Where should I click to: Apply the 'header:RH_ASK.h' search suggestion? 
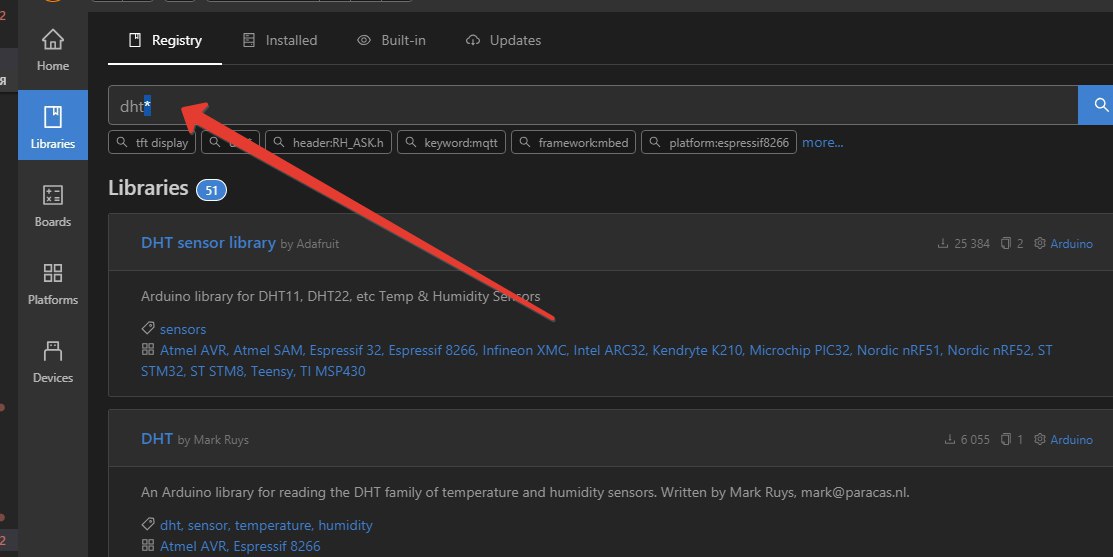point(328,143)
